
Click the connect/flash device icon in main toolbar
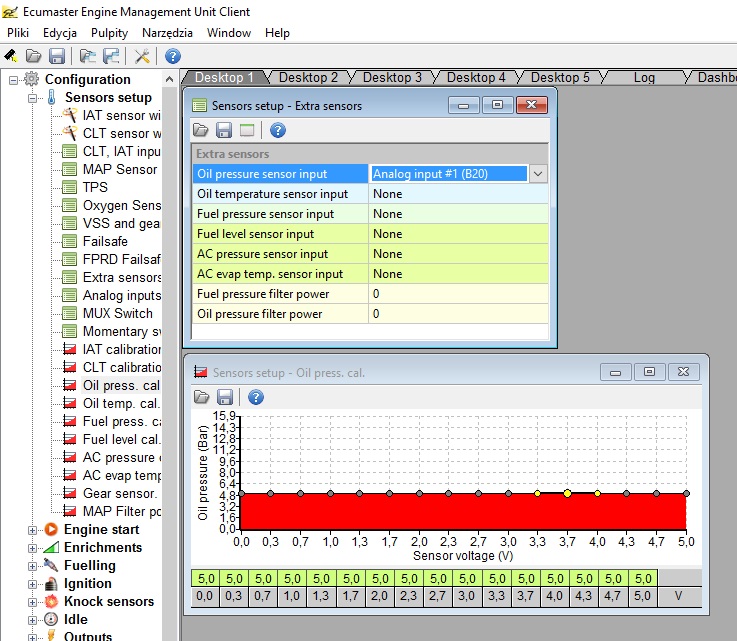pyautogui.click(x=10, y=56)
